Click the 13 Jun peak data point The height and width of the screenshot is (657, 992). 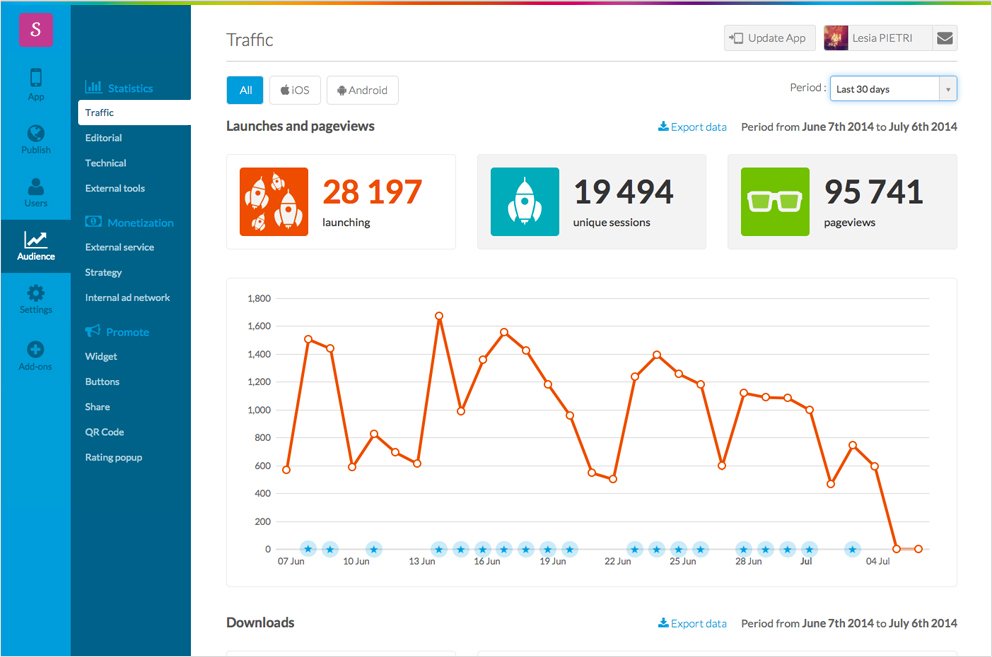[x=439, y=316]
